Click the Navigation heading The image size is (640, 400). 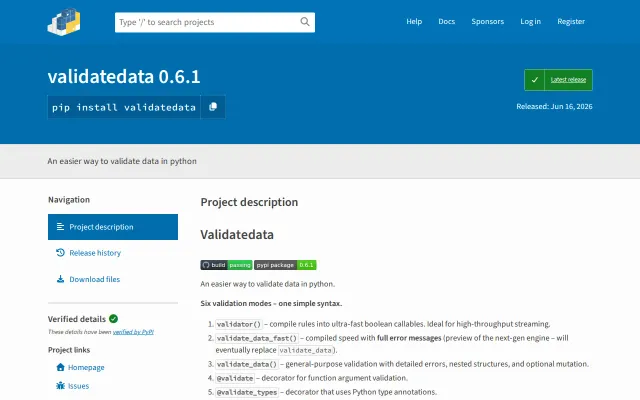pos(69,200)
